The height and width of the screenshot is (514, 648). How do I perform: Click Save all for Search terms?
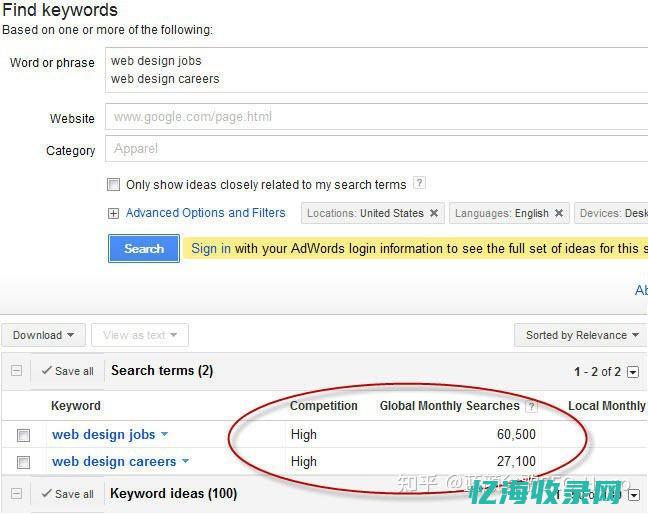tap(67, 371)
